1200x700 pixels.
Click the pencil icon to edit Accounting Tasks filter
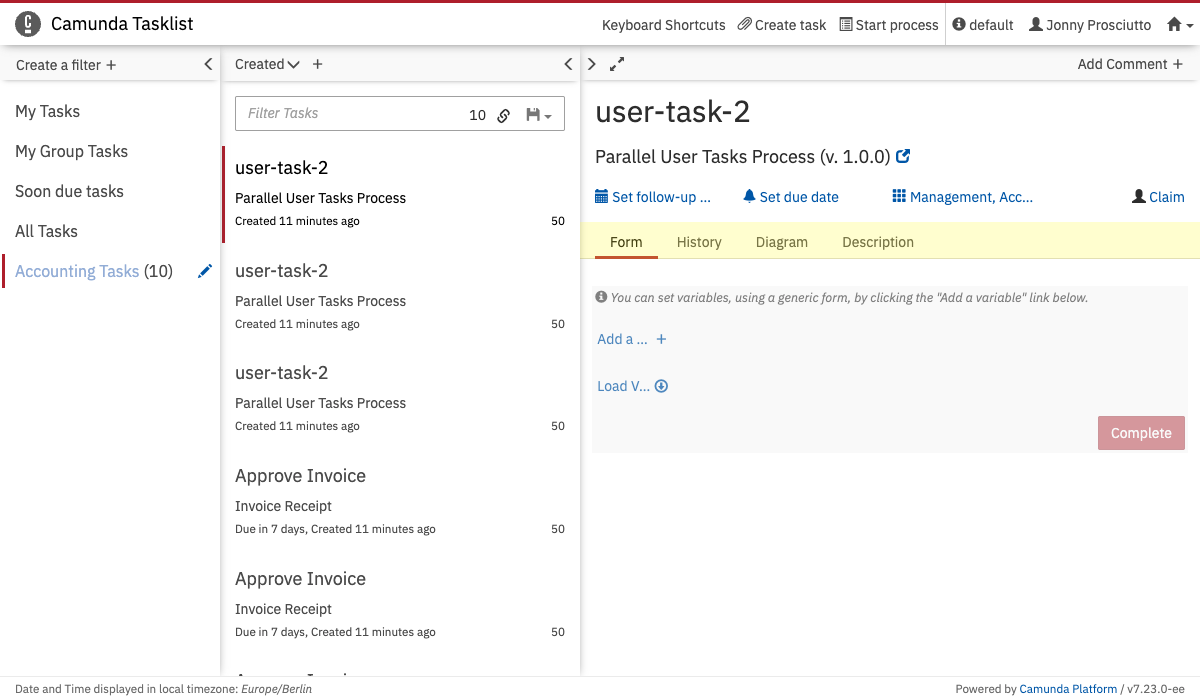pos(205,271)
